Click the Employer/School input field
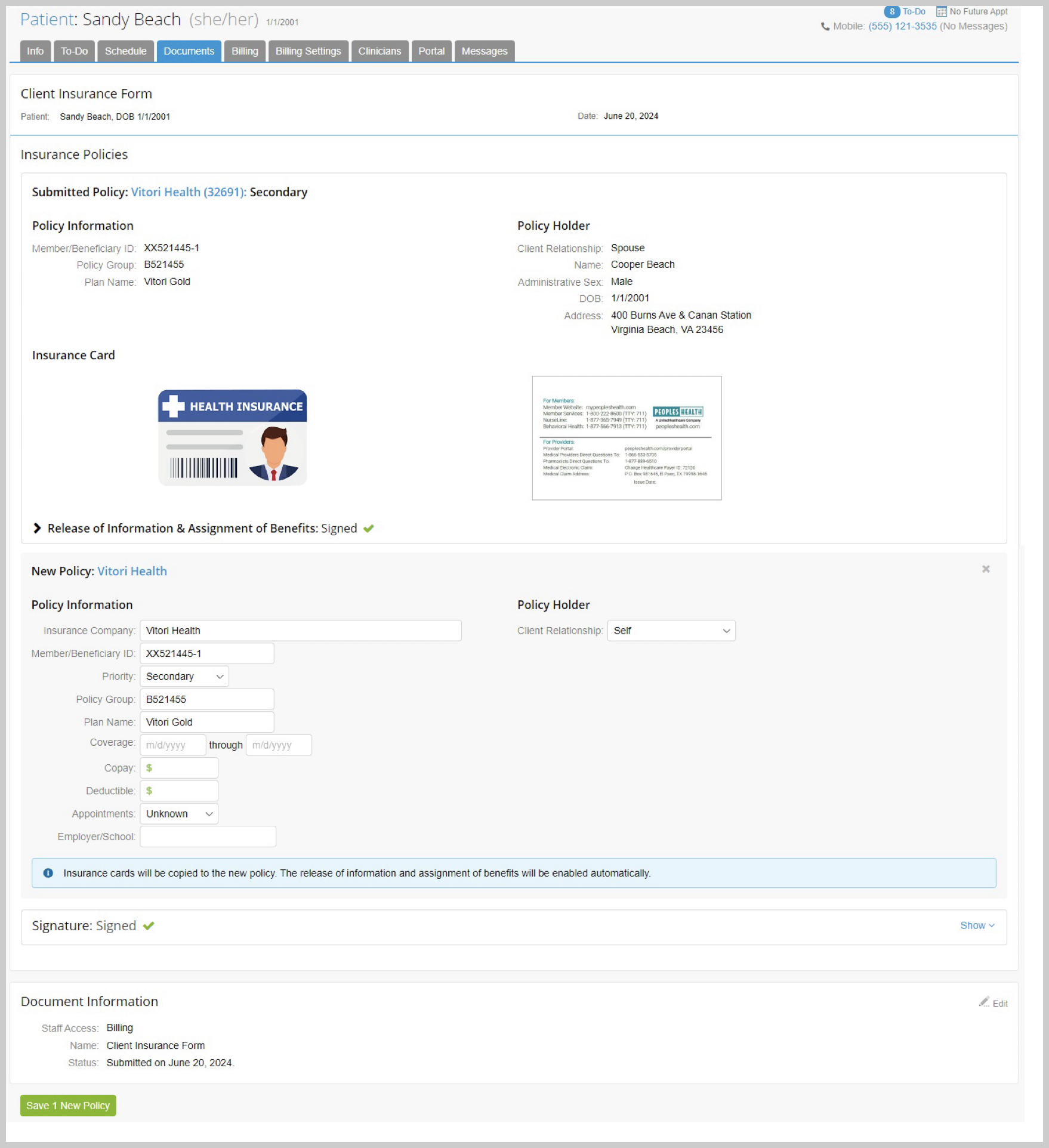The height and width of the screenshot is (1148, 1049). coord(207,836)
